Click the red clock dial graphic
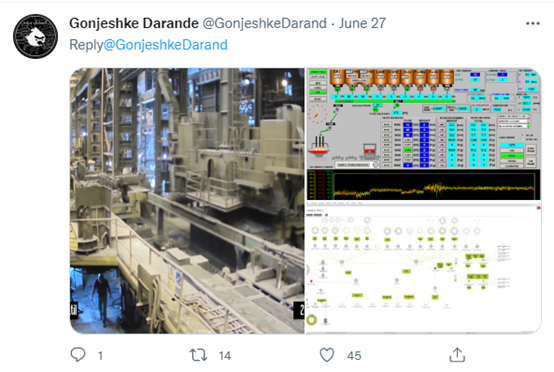The width and height of the screenshot is (554, 372). 317,114
